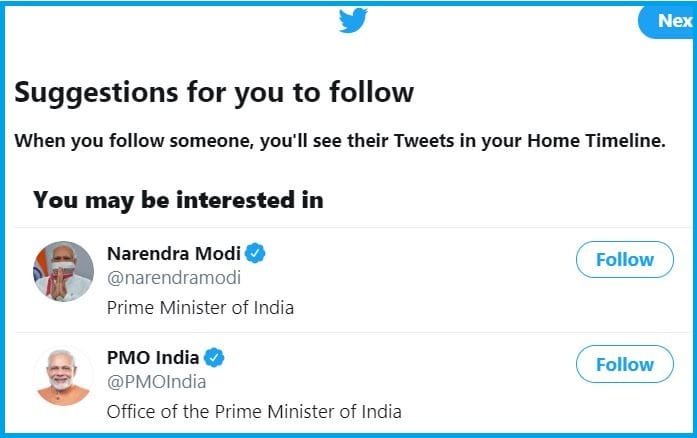697x438 pixels.
Task: Click the 'You may be interested in' header
Action: pos(178,200)
